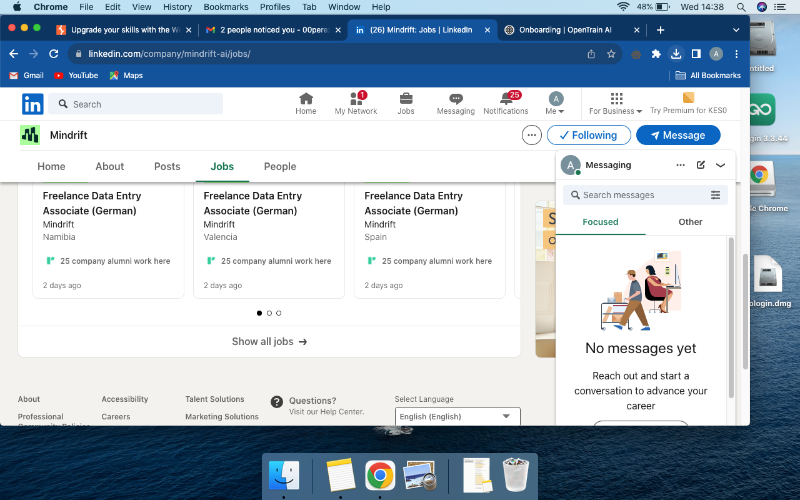Click the blue Message button

click(x=678, y=135)
